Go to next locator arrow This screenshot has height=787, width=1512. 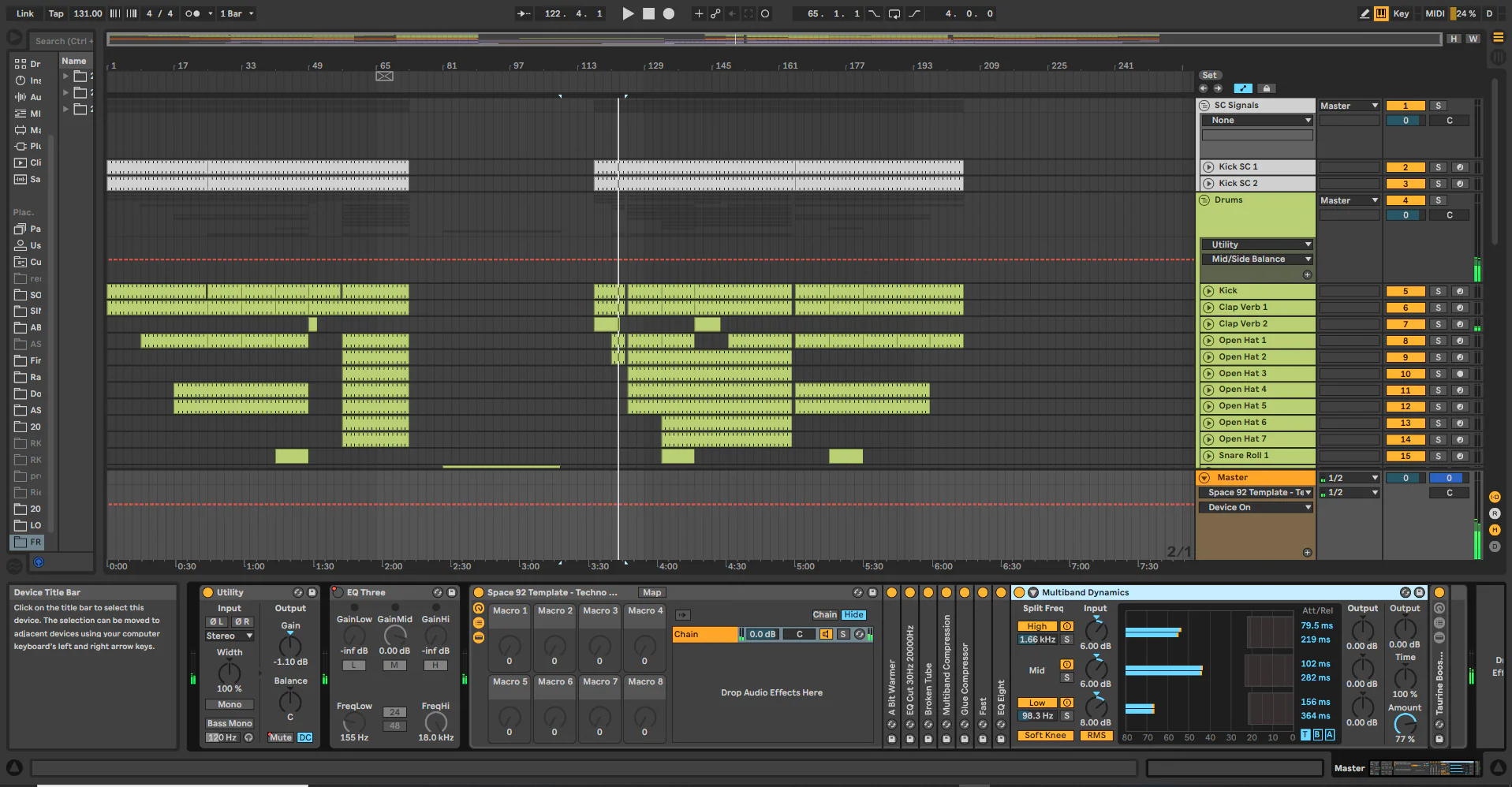[x=1218, y=88]
